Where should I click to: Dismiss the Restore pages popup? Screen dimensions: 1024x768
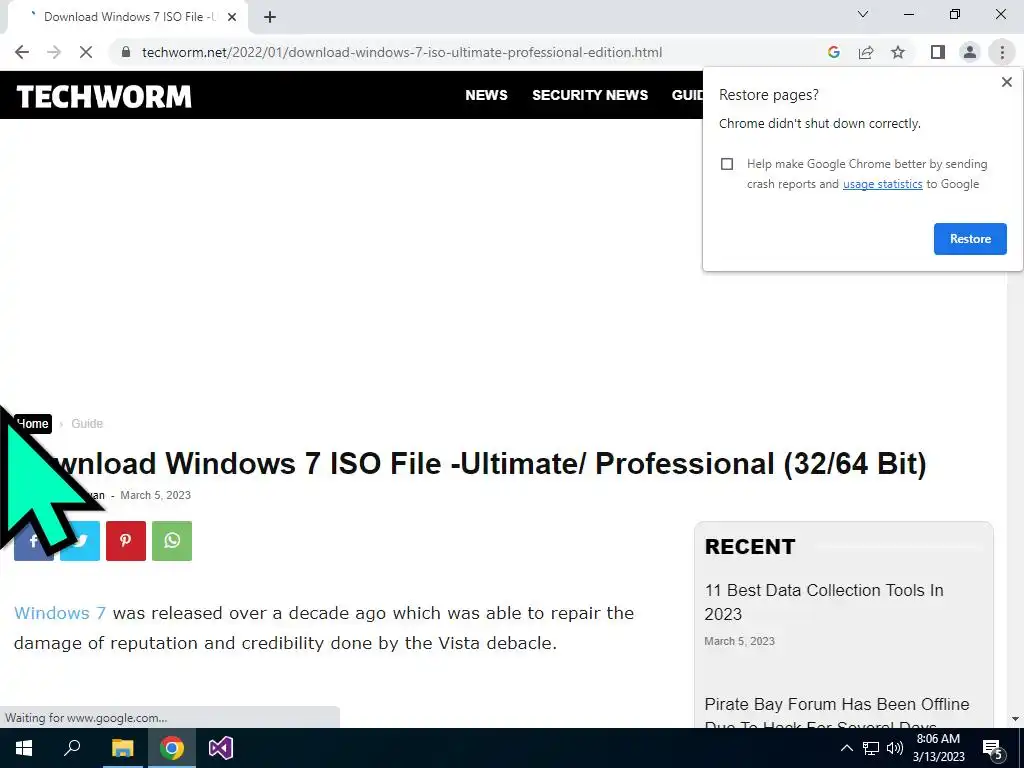click(1007, 82)
